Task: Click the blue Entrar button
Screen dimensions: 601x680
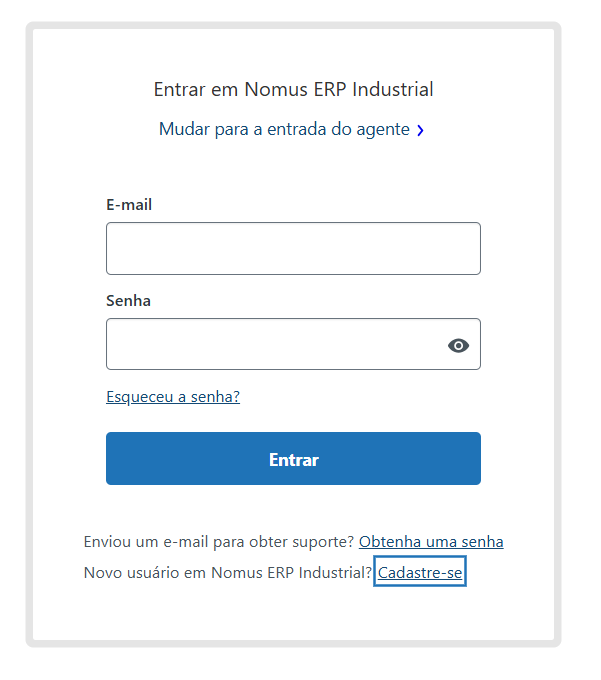Action: [293, 458]
